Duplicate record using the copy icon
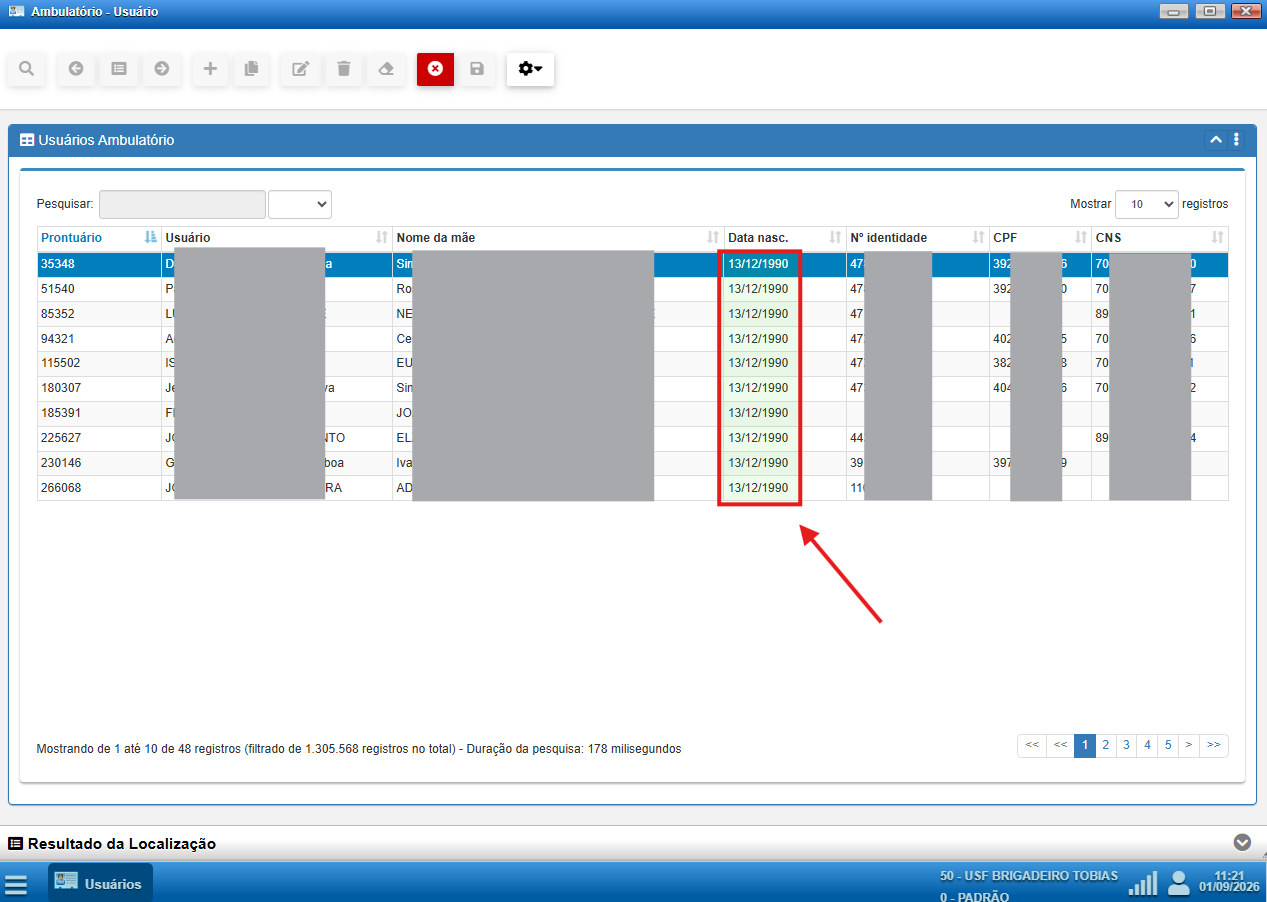This screenshot has width=1267, height=902. pos(252,69)
